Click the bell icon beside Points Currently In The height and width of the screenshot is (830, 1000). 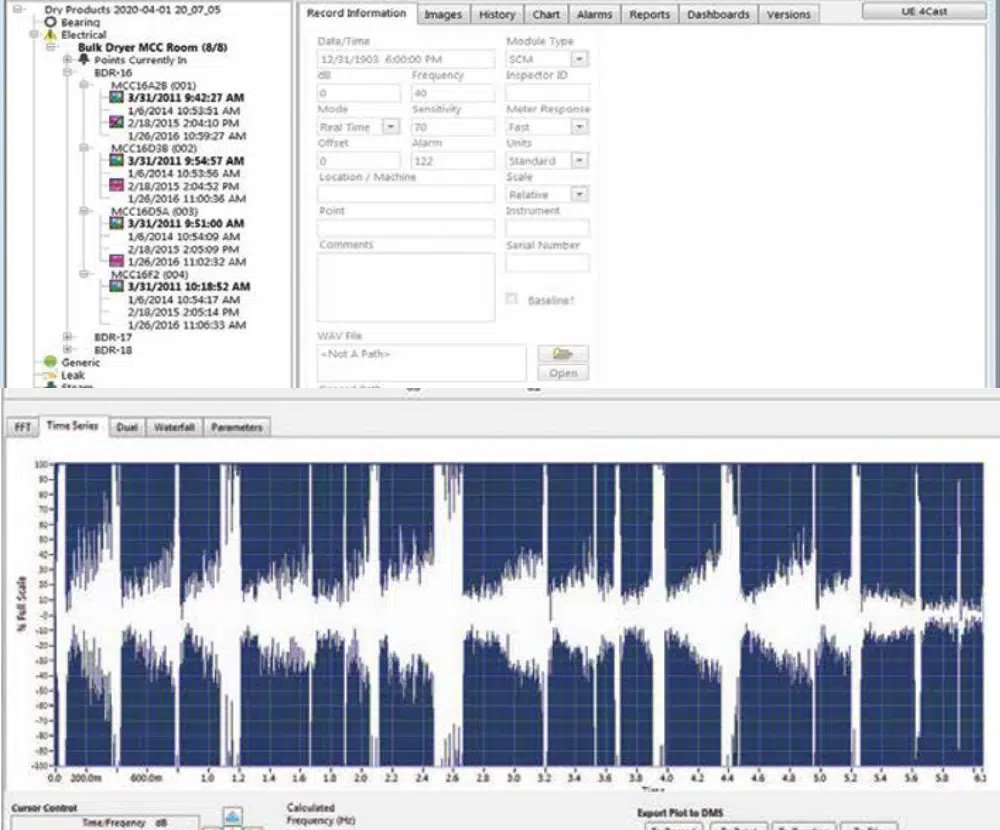click(83, 60)
